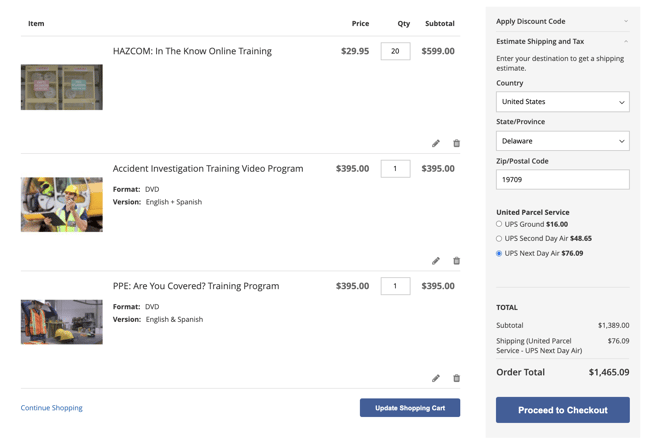
Task: Select UPS Next Day Air shipping
Action: pyautogui.click(x=499, y=254)
